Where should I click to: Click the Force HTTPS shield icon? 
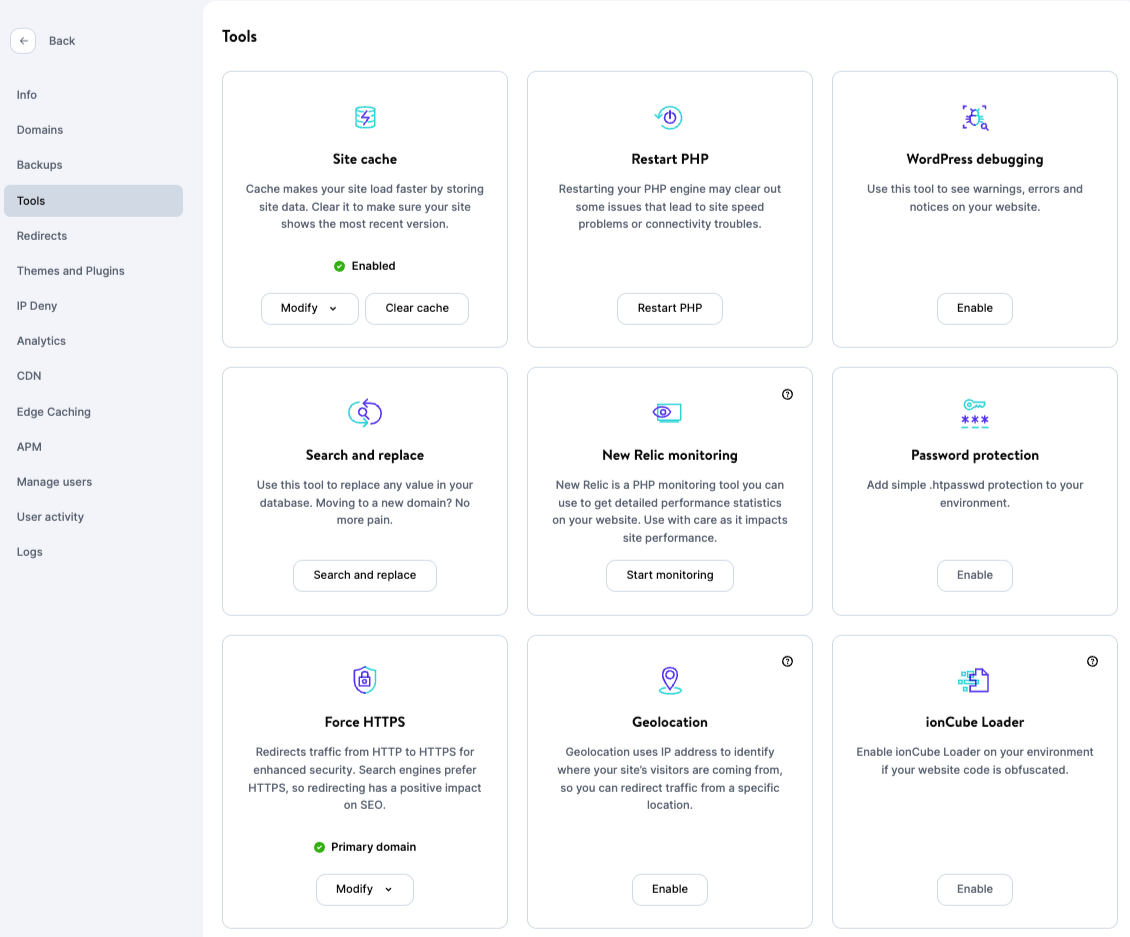coord(365,679)
